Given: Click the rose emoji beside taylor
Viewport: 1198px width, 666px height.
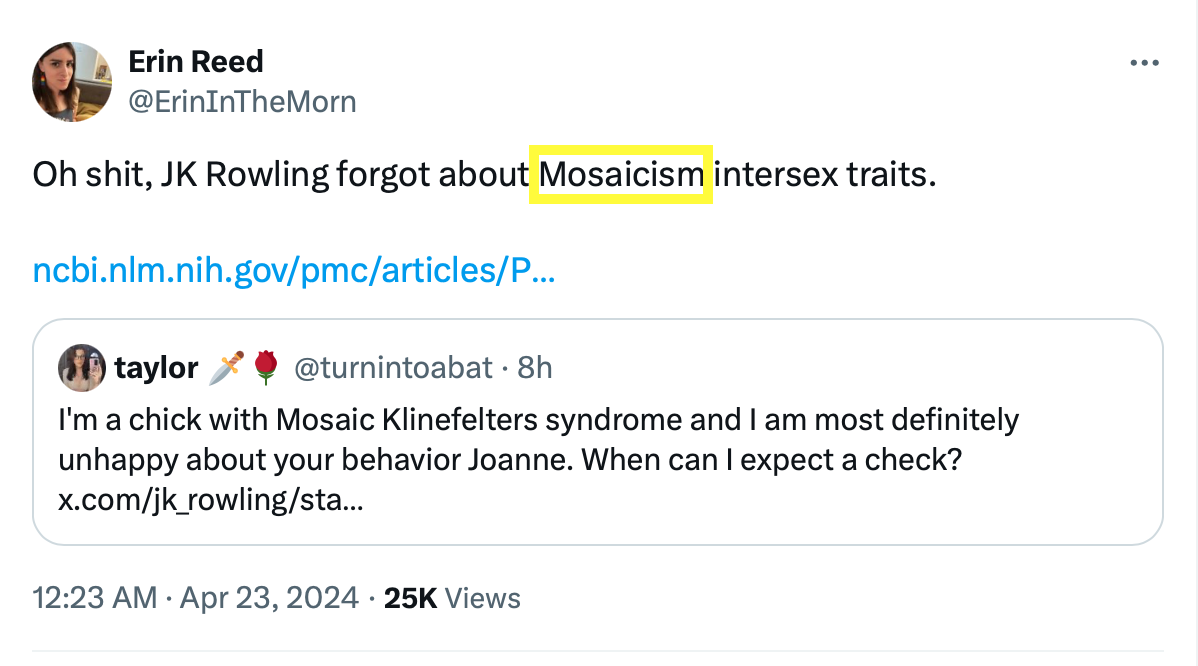Looking at the screenshot, I should point(265,368).
